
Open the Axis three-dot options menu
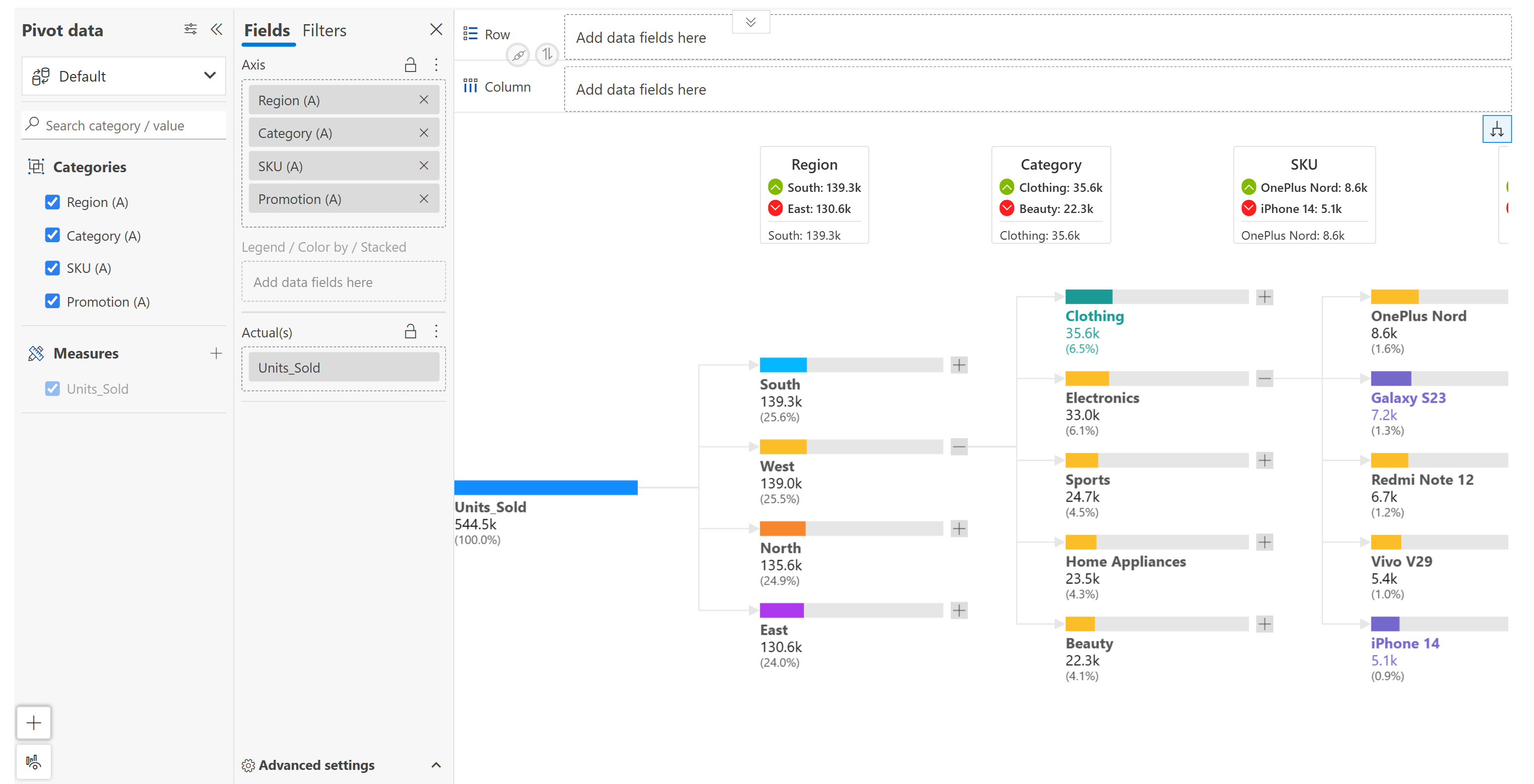pos(436,65)
